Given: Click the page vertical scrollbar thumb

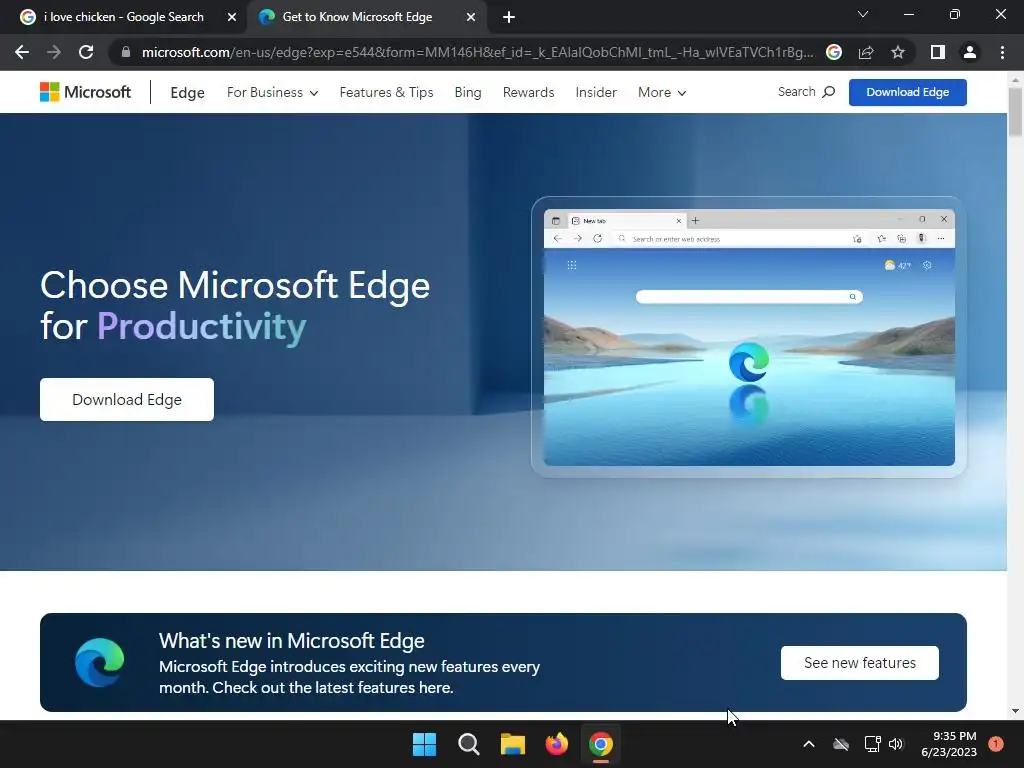Looking at the screenshot, I should 1016,111.
